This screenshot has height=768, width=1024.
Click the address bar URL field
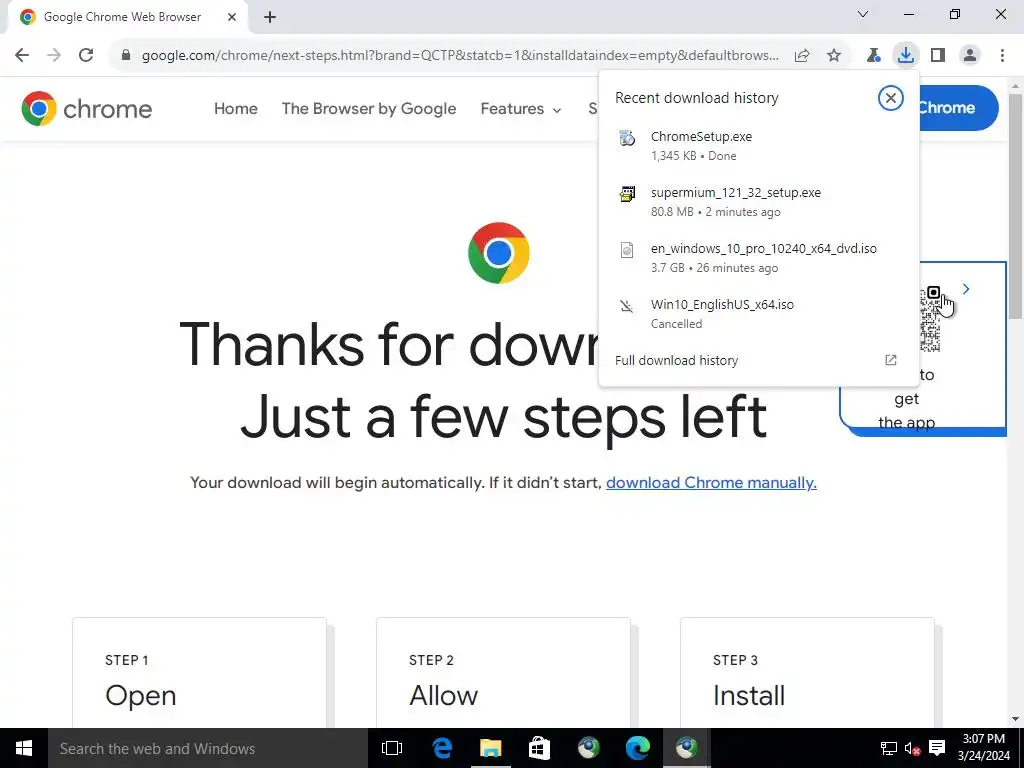[460, 55]
